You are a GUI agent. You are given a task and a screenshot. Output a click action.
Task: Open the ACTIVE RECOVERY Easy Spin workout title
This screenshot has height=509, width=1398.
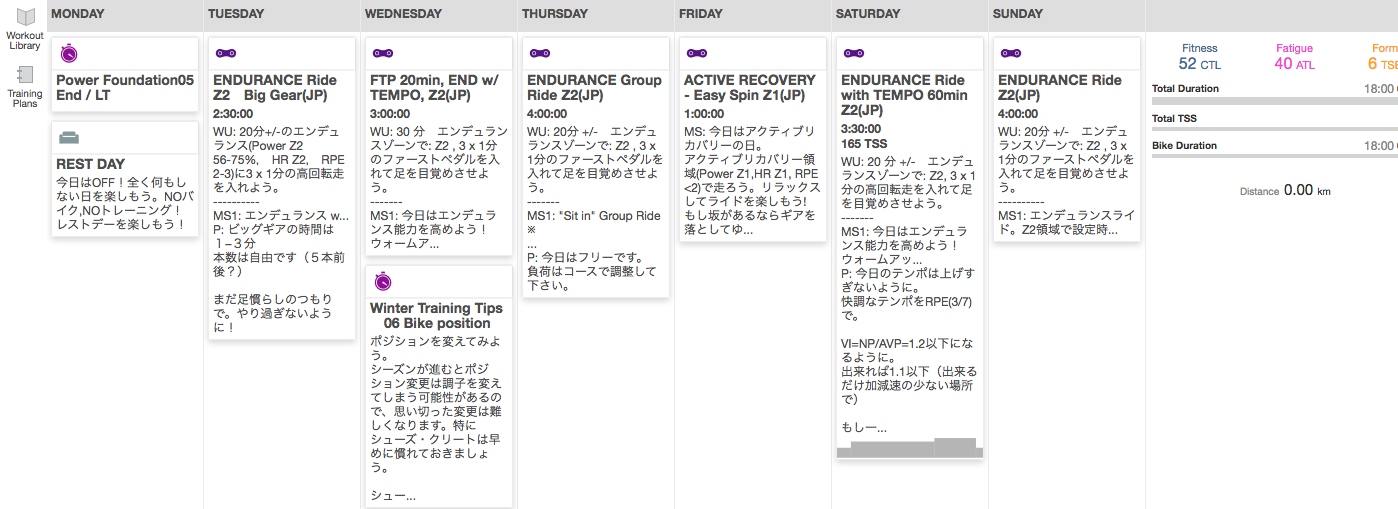749,87
